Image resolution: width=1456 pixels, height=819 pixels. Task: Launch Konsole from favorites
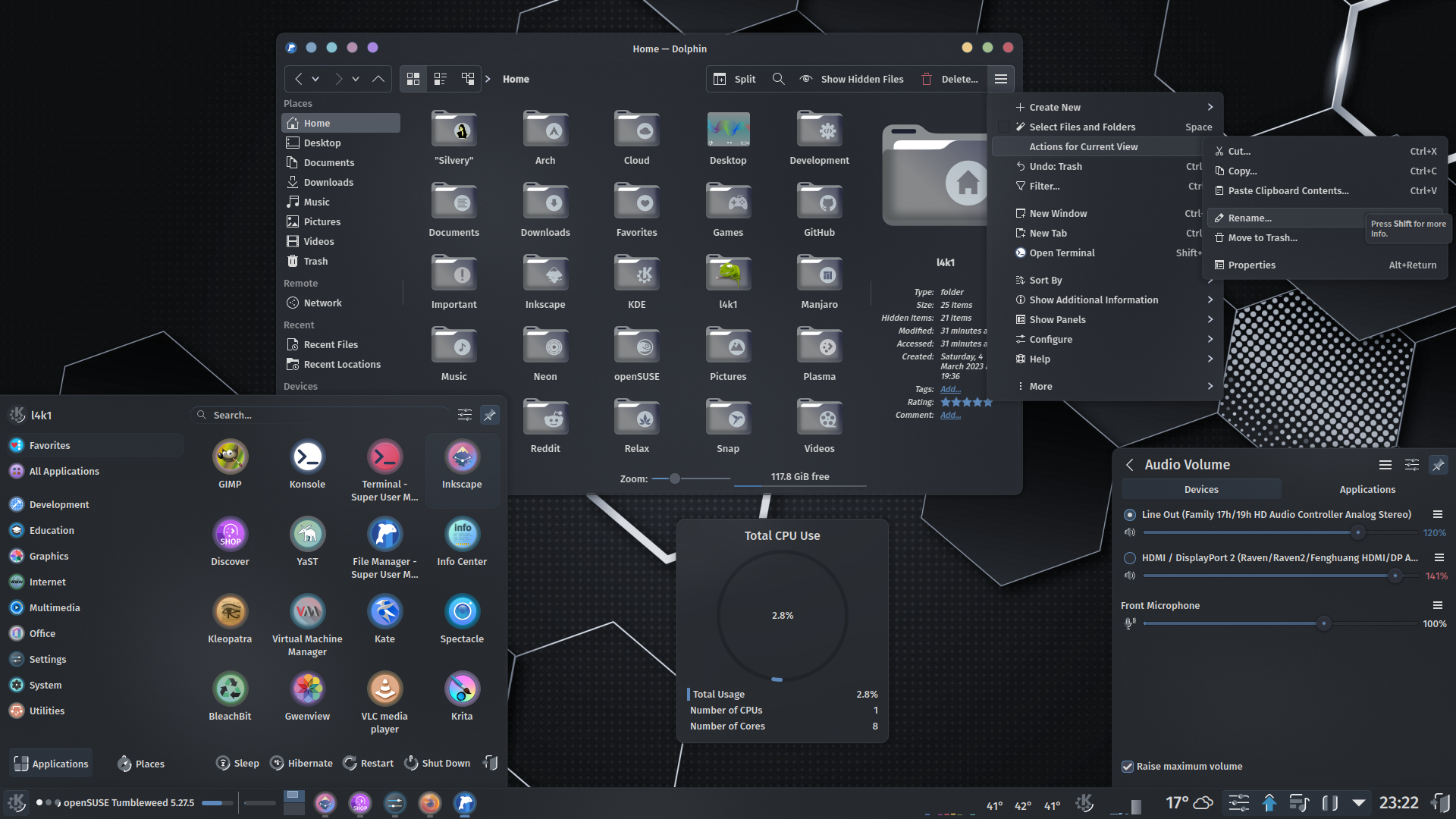[307, 465]
